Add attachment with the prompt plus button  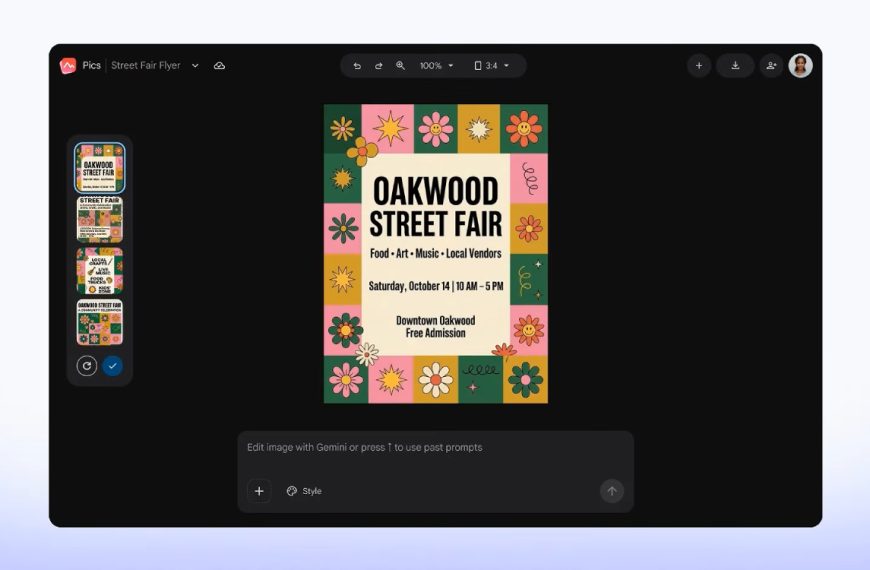259,491
